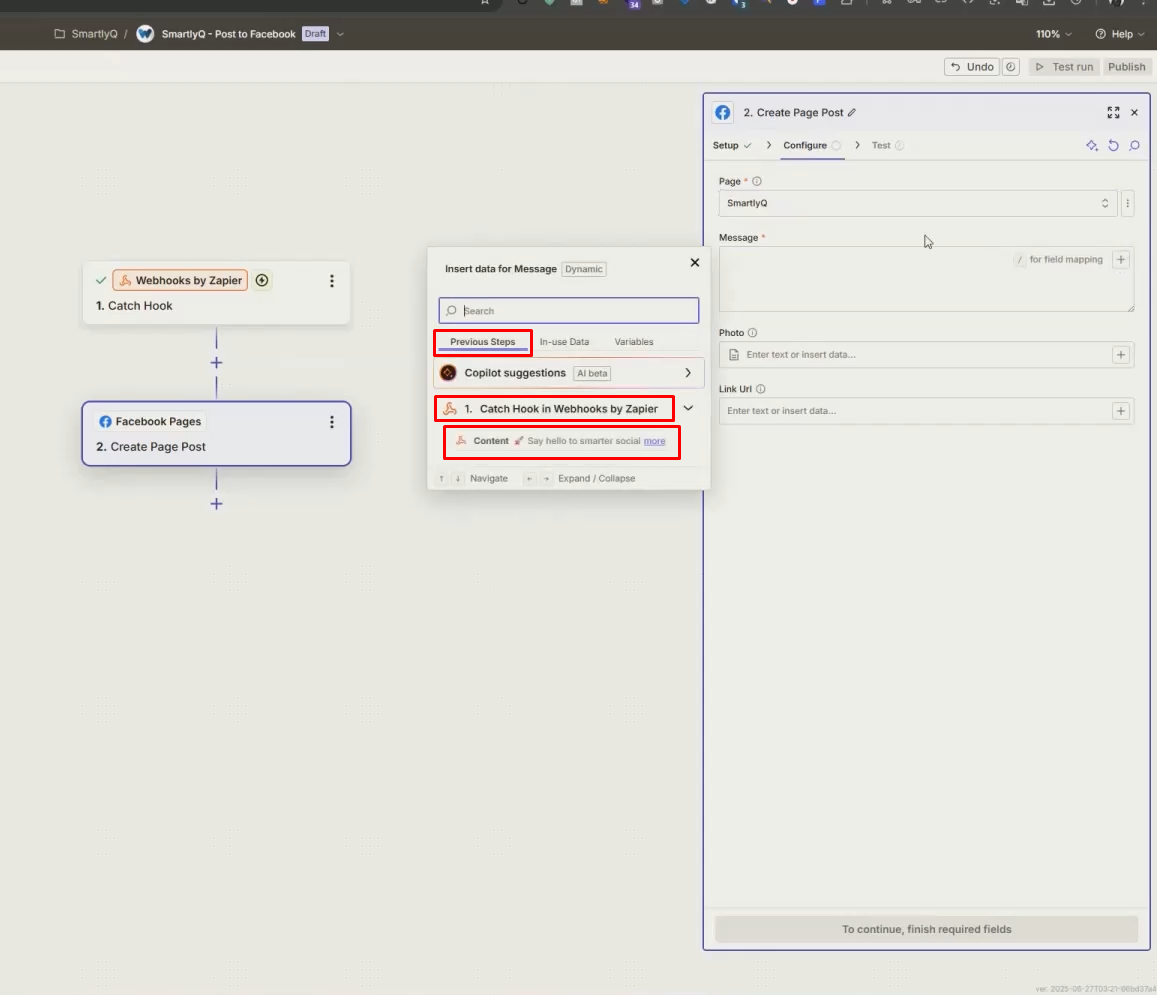Screen dimensions: 1157x995
Task: Close the Create Page Post panel
Action: (x=1135, y=113)
